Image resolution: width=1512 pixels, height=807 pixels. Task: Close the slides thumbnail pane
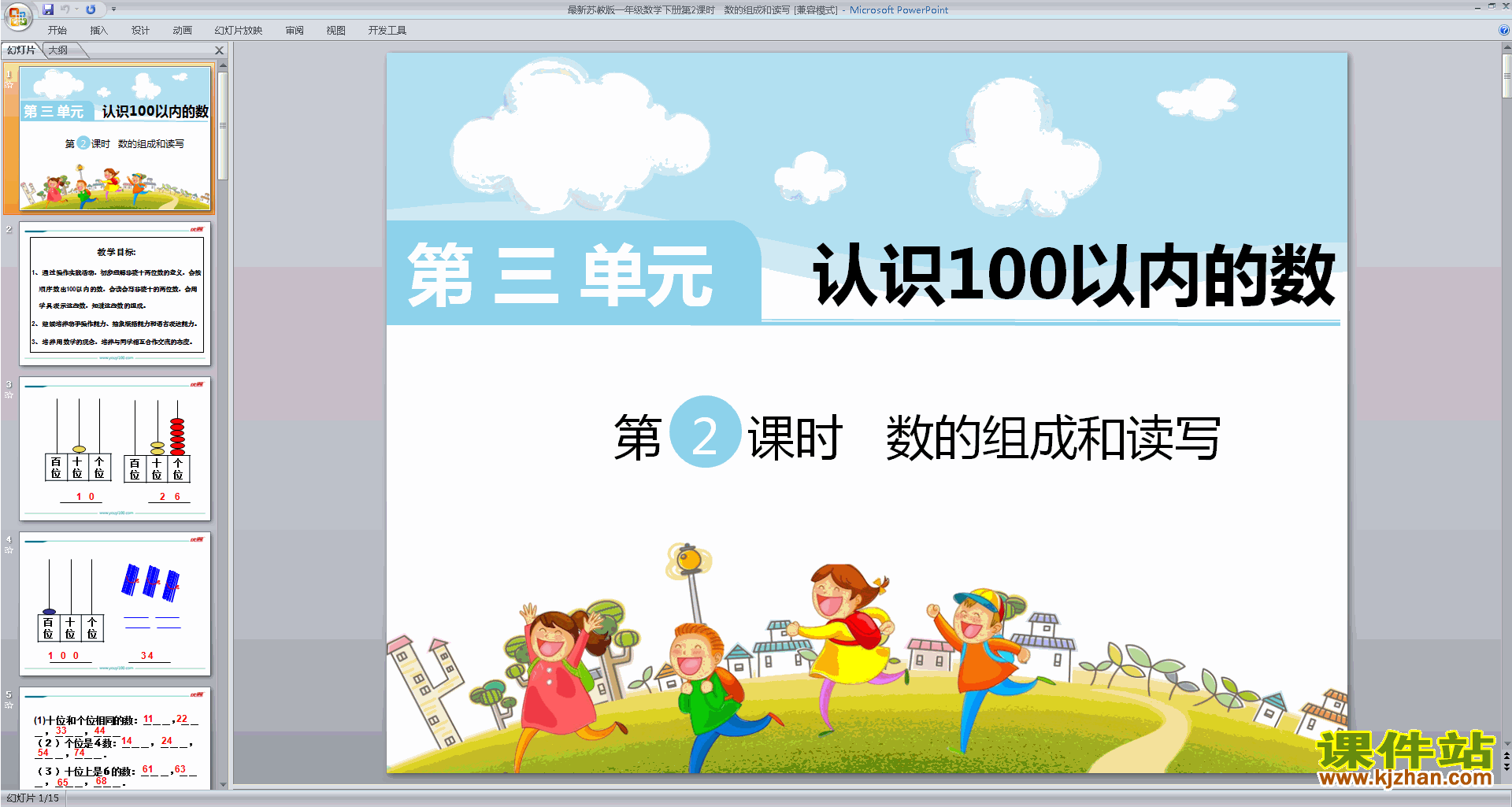click(x=220, y=50)
